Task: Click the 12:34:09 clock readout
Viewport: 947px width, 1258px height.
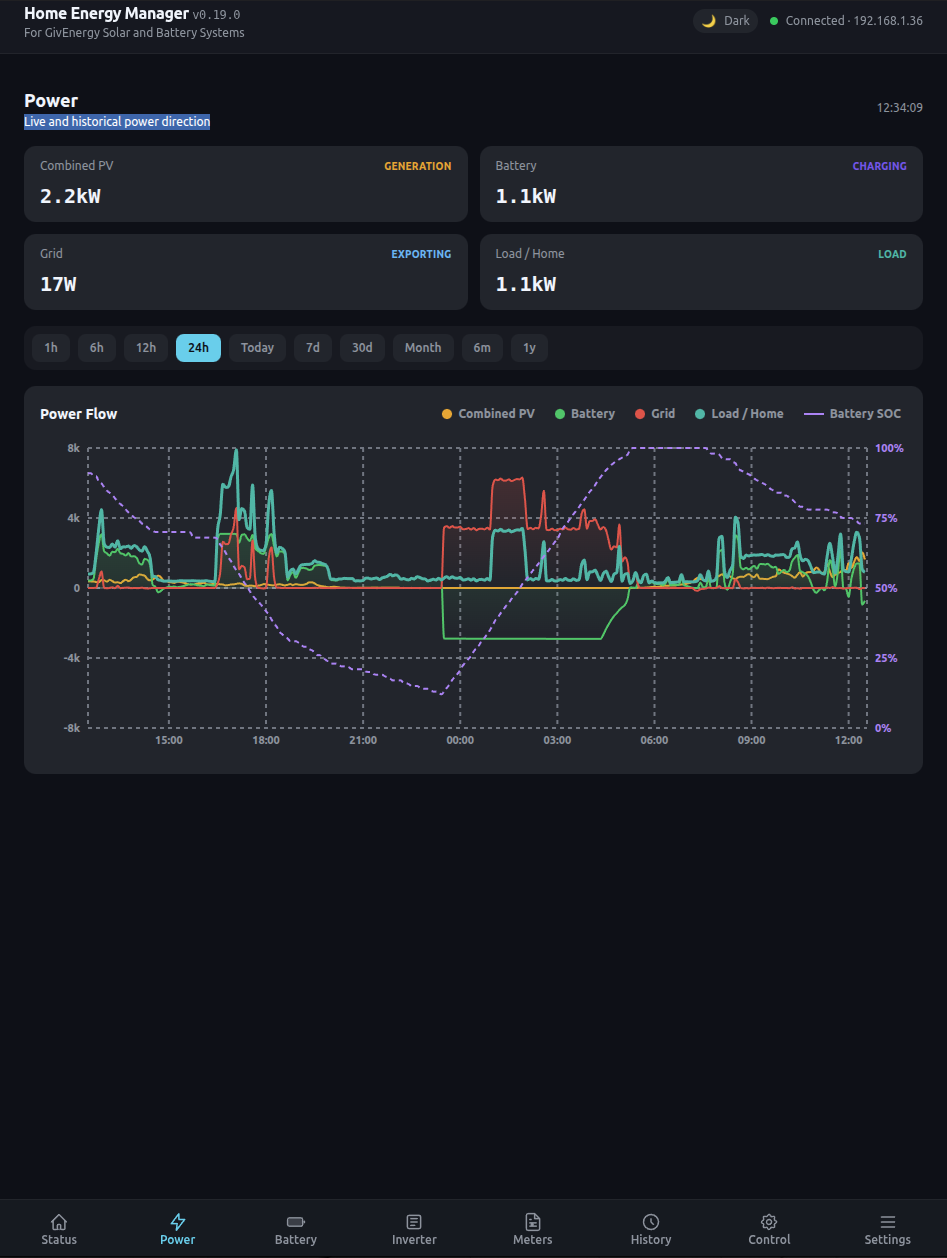Action: pos(900,108)
